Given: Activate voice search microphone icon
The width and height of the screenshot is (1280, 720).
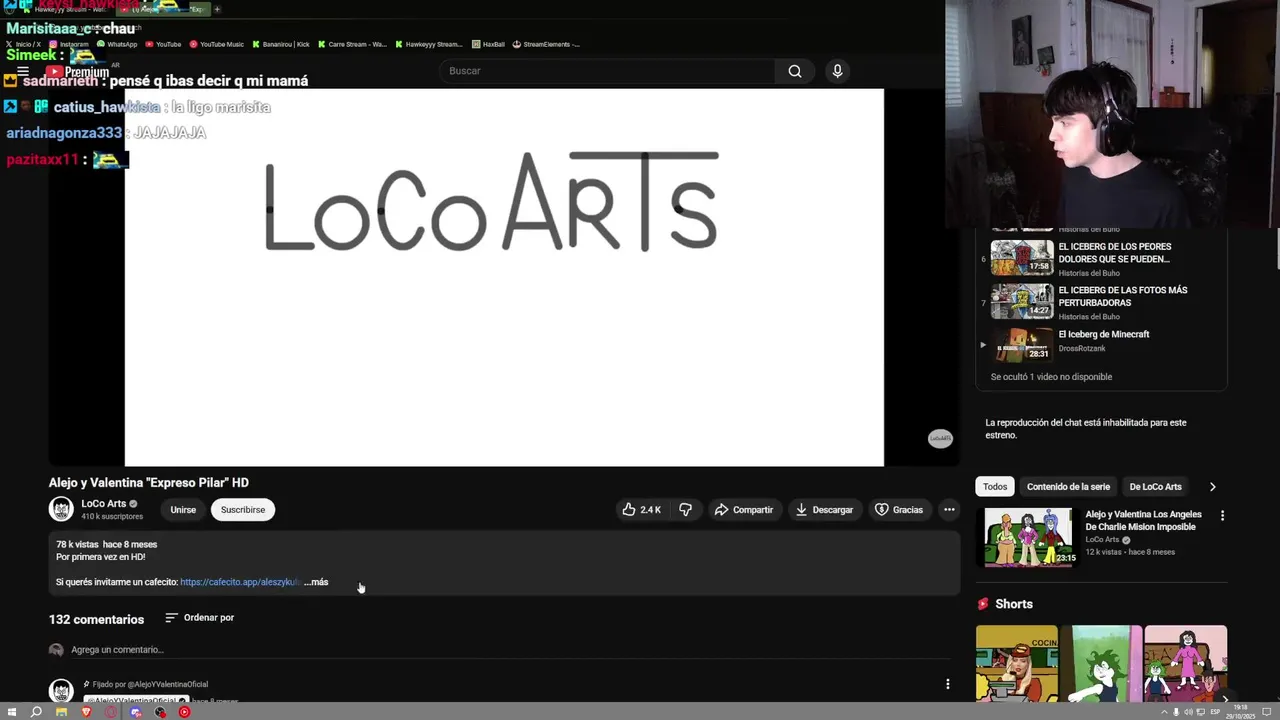Looking at the screenshot, I should [837, 71].
